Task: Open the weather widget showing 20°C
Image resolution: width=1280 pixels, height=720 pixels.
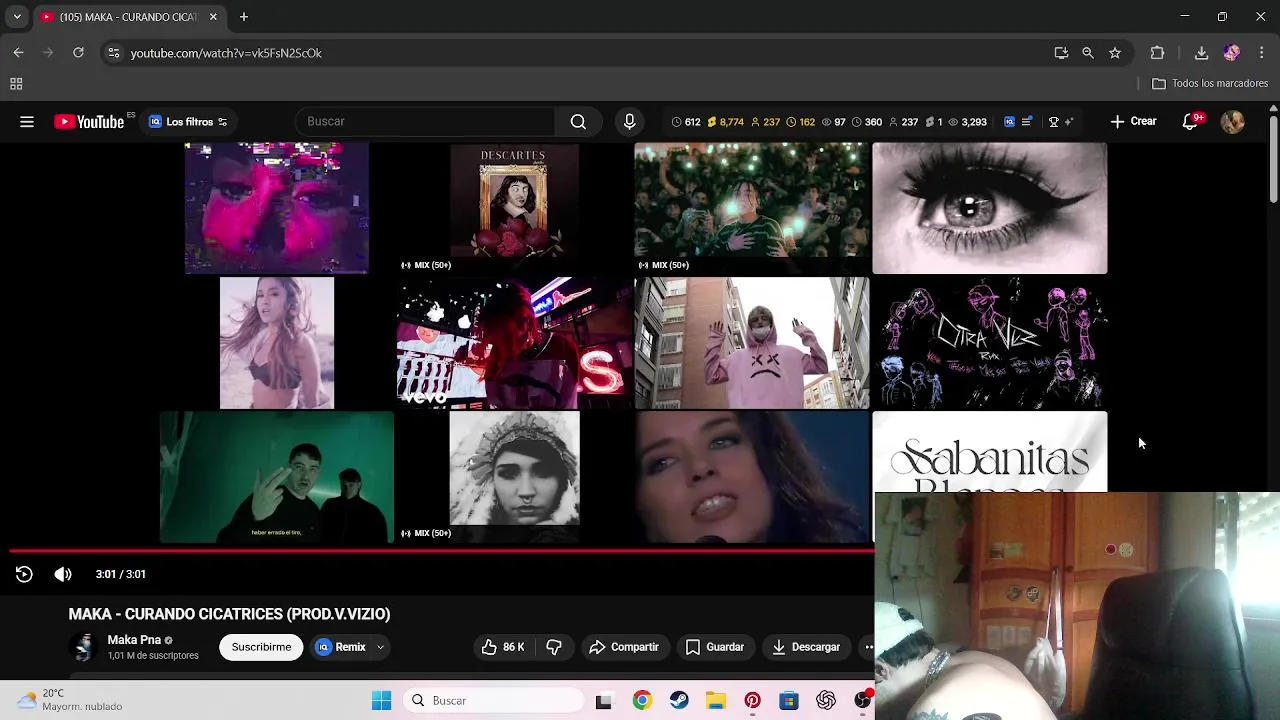Action: tap(70, 700)
